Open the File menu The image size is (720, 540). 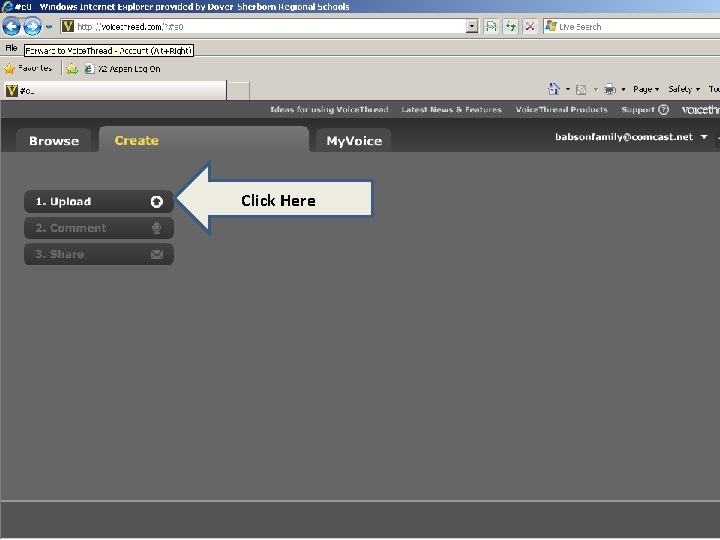point(11,48)
